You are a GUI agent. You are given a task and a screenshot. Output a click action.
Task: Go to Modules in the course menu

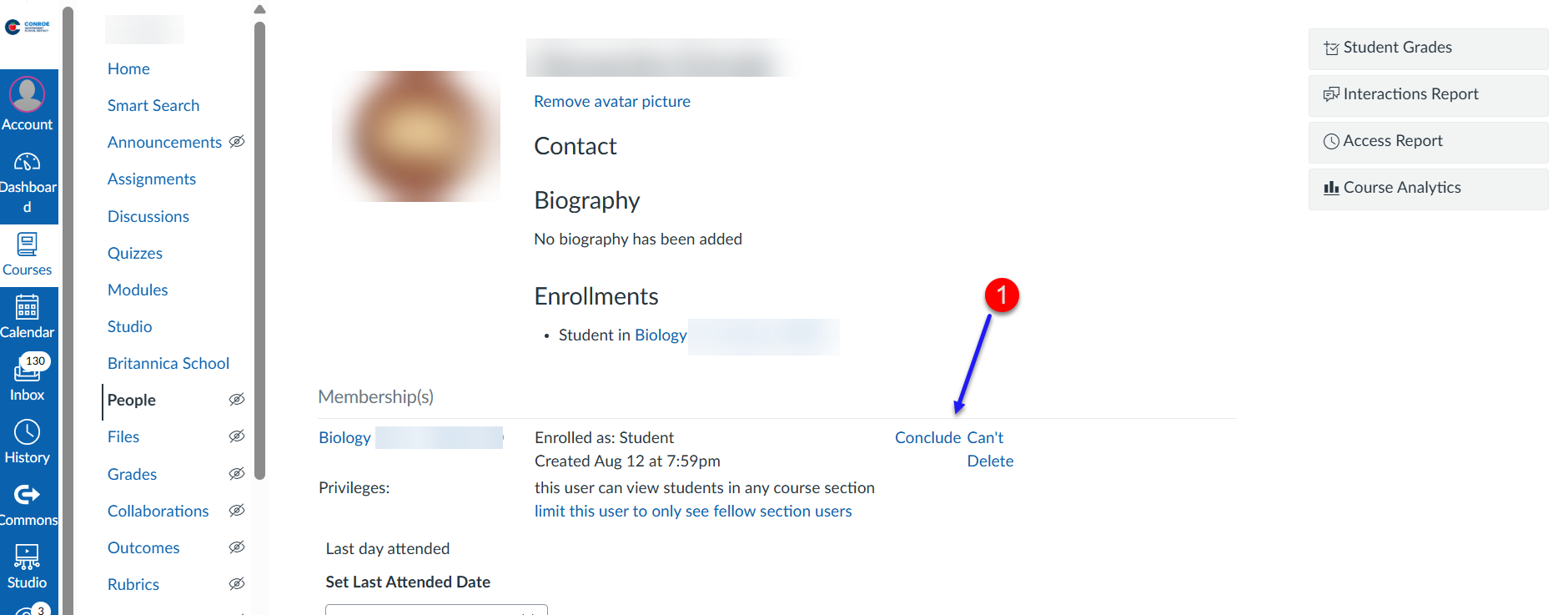click(x=138, y=290)
